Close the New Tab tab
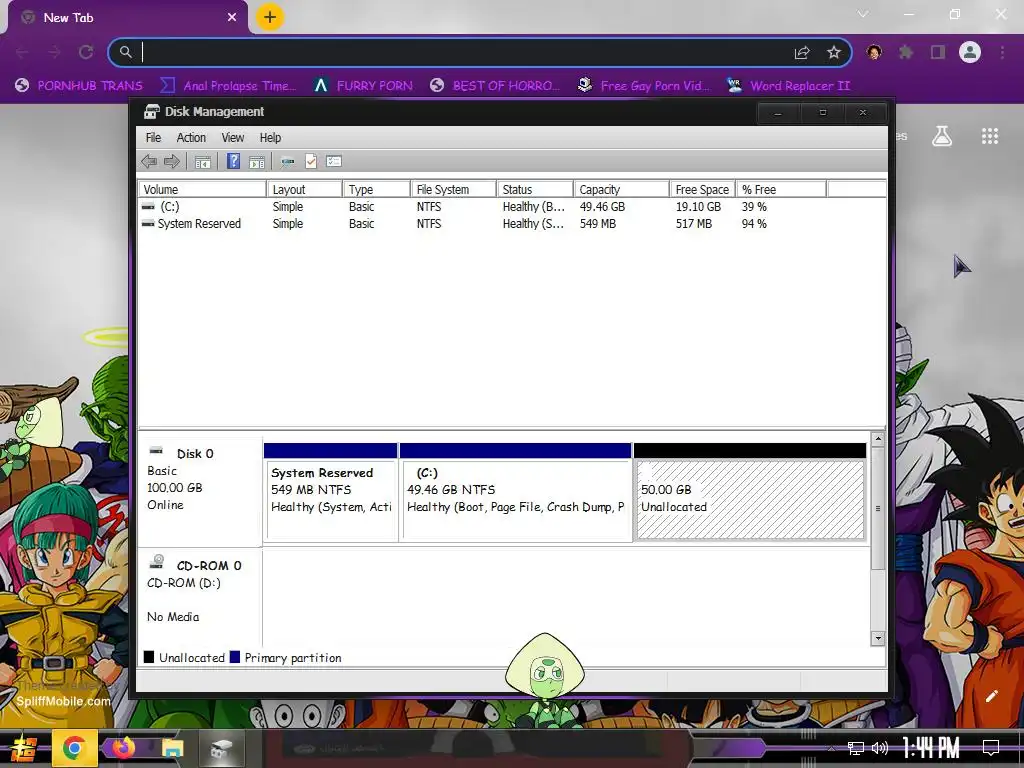This screenshot has height=768, width=1024. click(232, 18)
